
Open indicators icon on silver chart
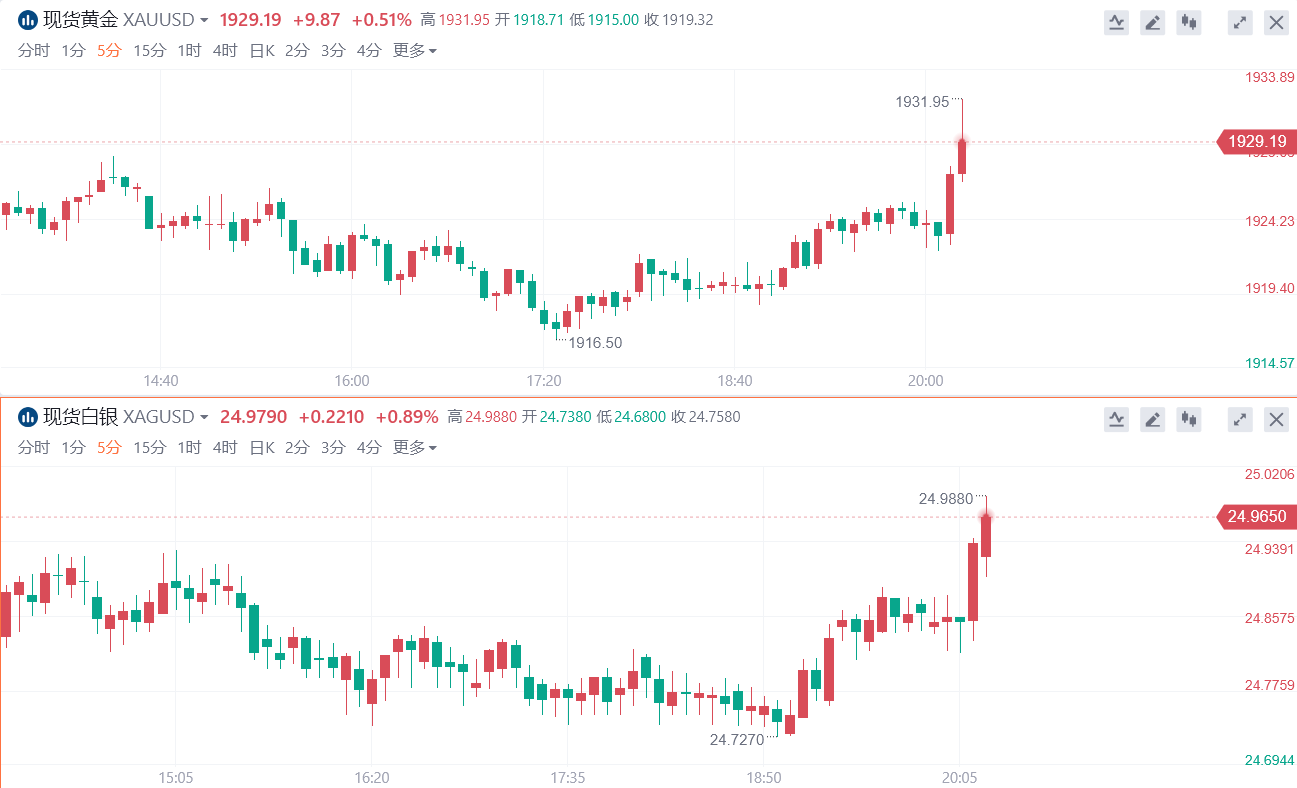click(1117, 420)
